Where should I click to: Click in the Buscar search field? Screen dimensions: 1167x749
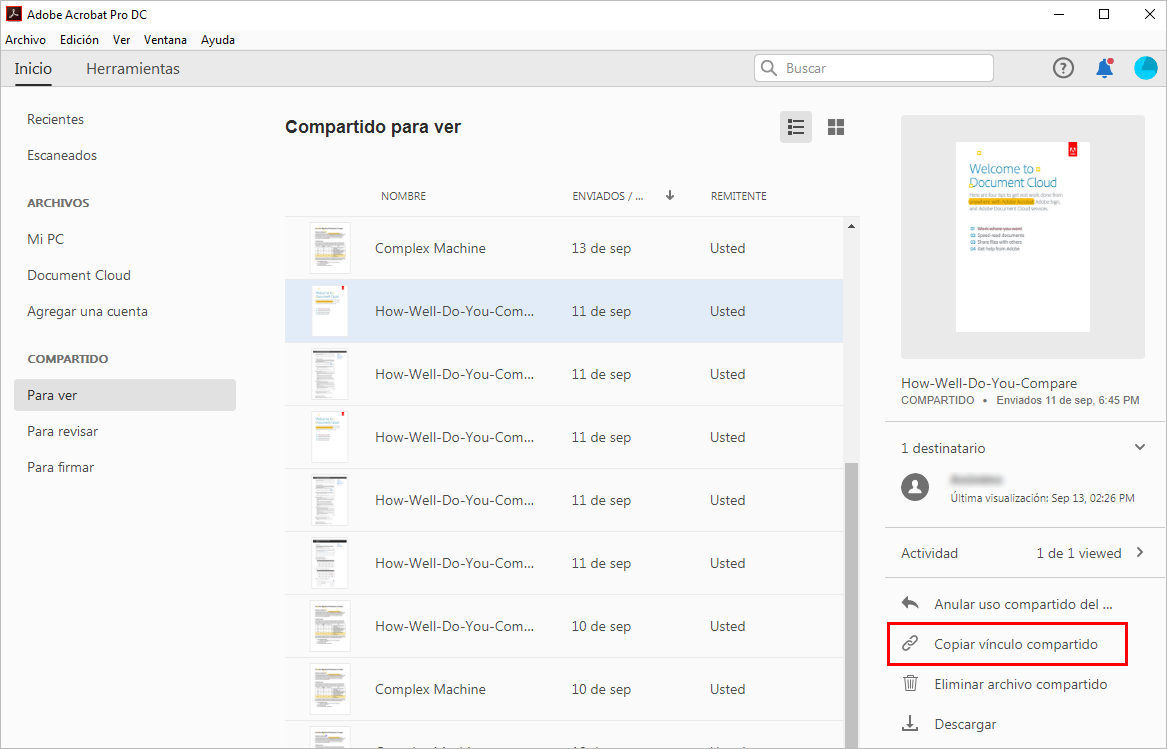coord(874,68)
